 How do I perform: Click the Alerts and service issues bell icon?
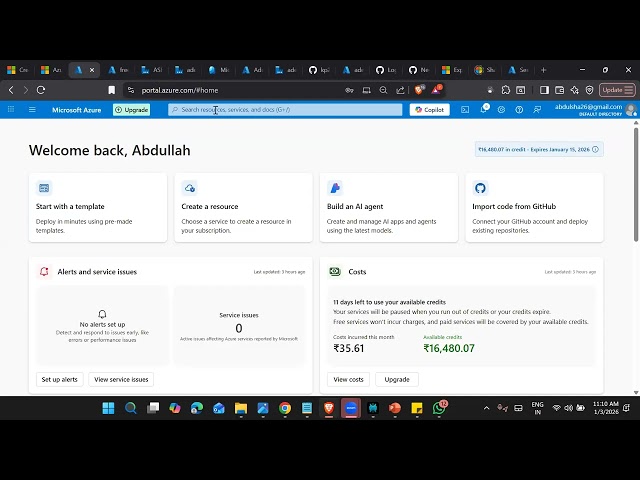pos(44,271)
